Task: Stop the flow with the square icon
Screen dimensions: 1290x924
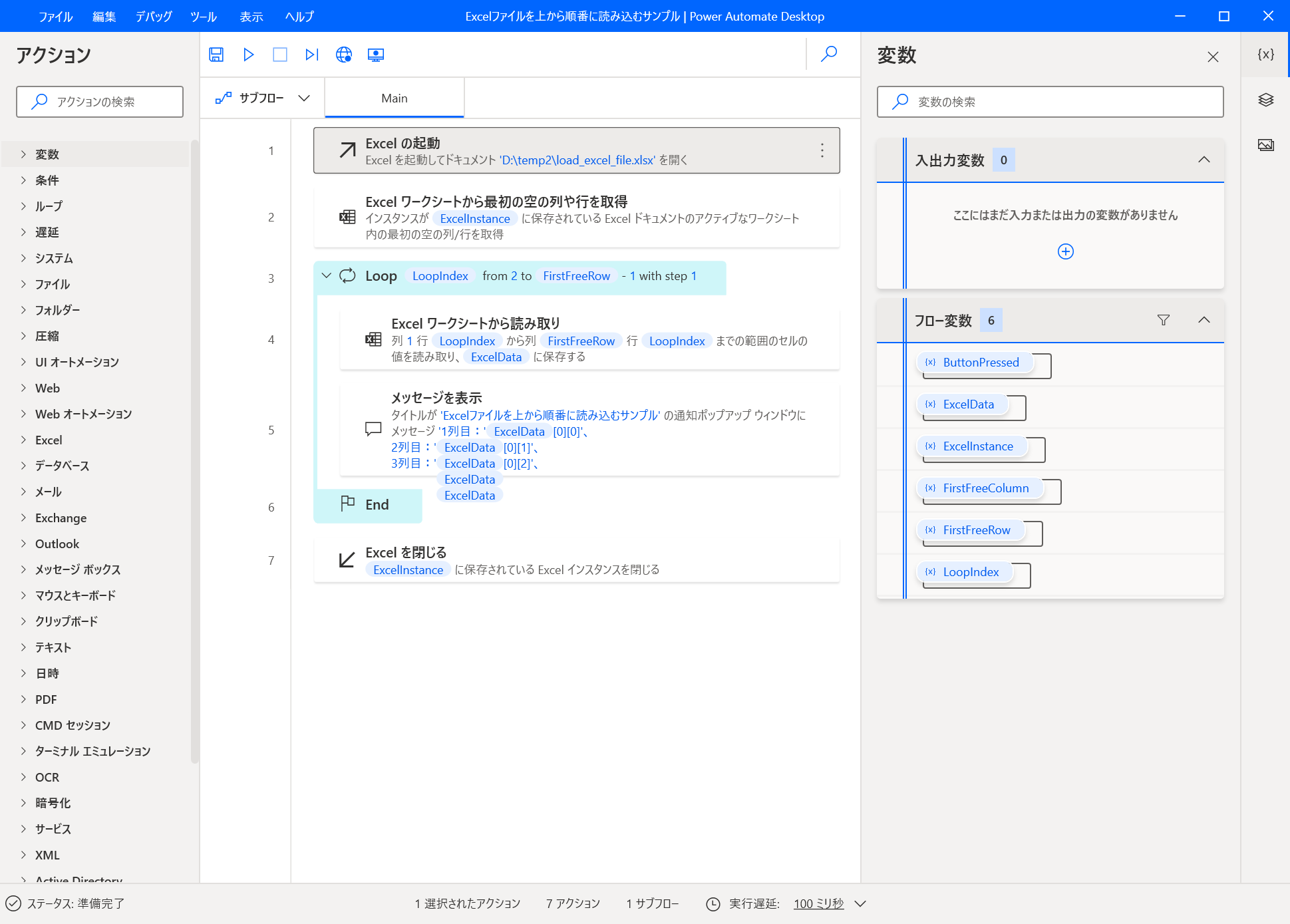Action: click(x=280, y=55)
